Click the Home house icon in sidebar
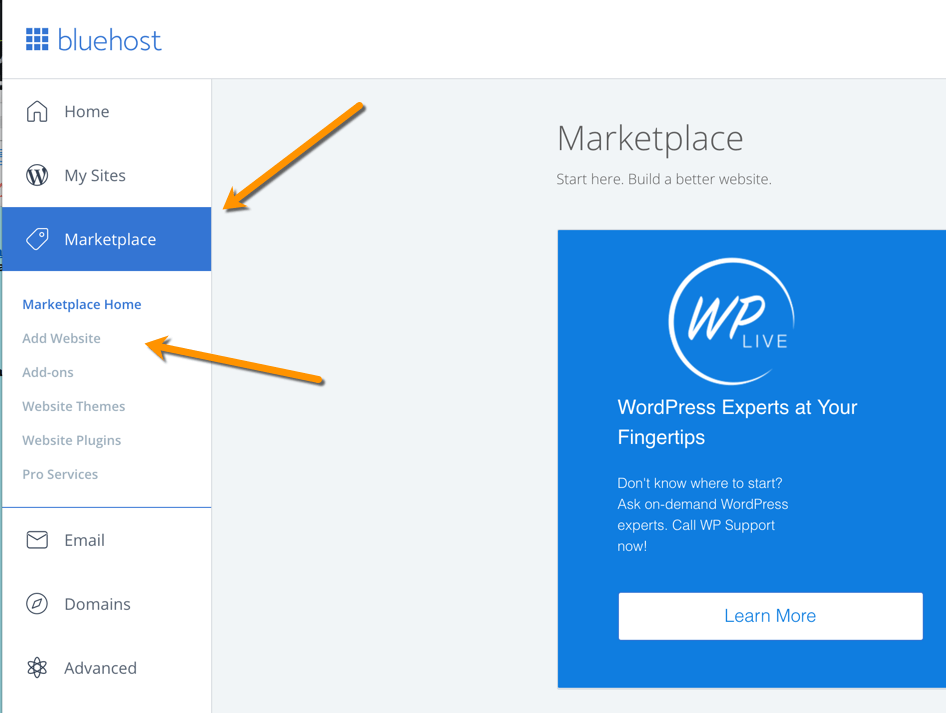 pyautogui.click(x=39, y=111)
